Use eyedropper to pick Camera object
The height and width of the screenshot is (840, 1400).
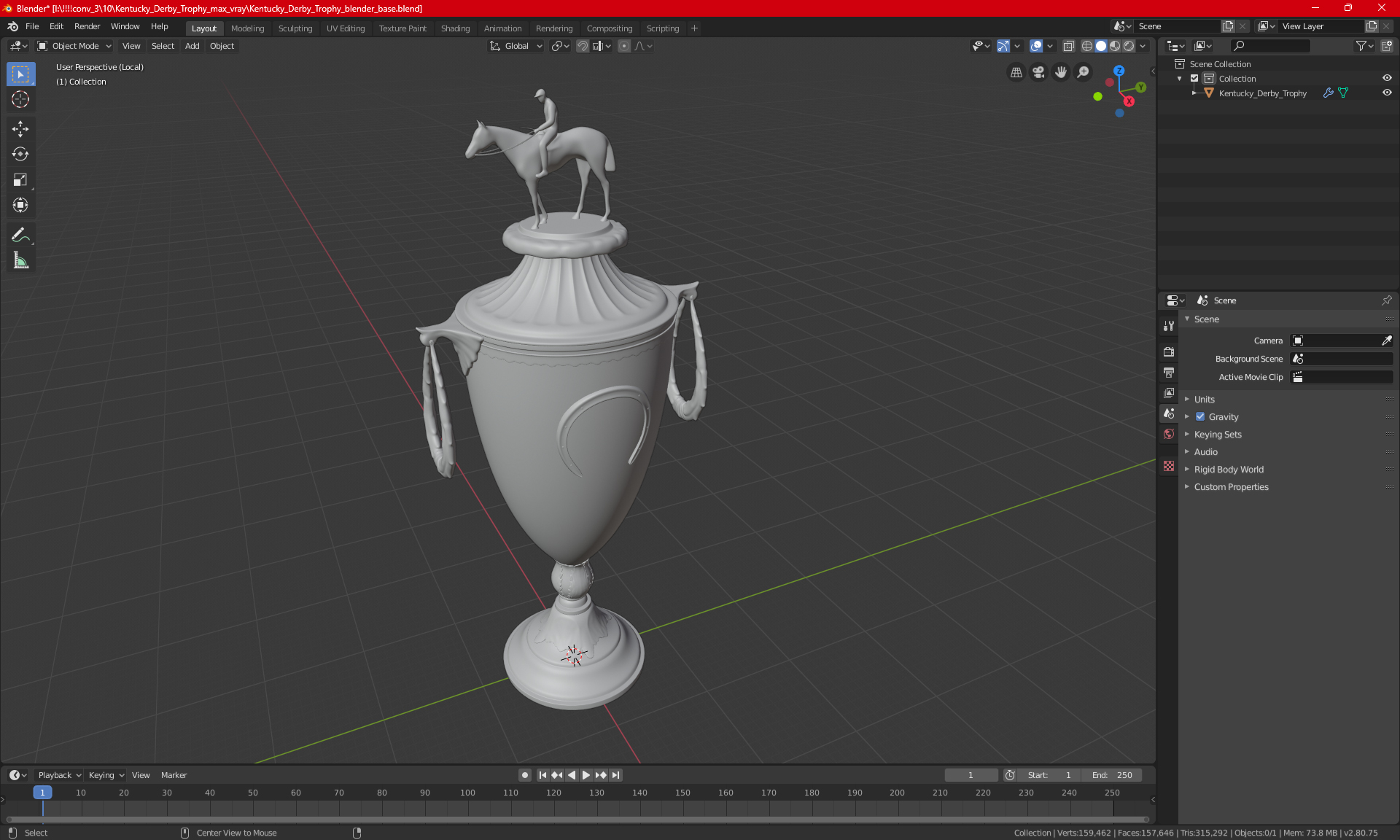click(1386, 341)
